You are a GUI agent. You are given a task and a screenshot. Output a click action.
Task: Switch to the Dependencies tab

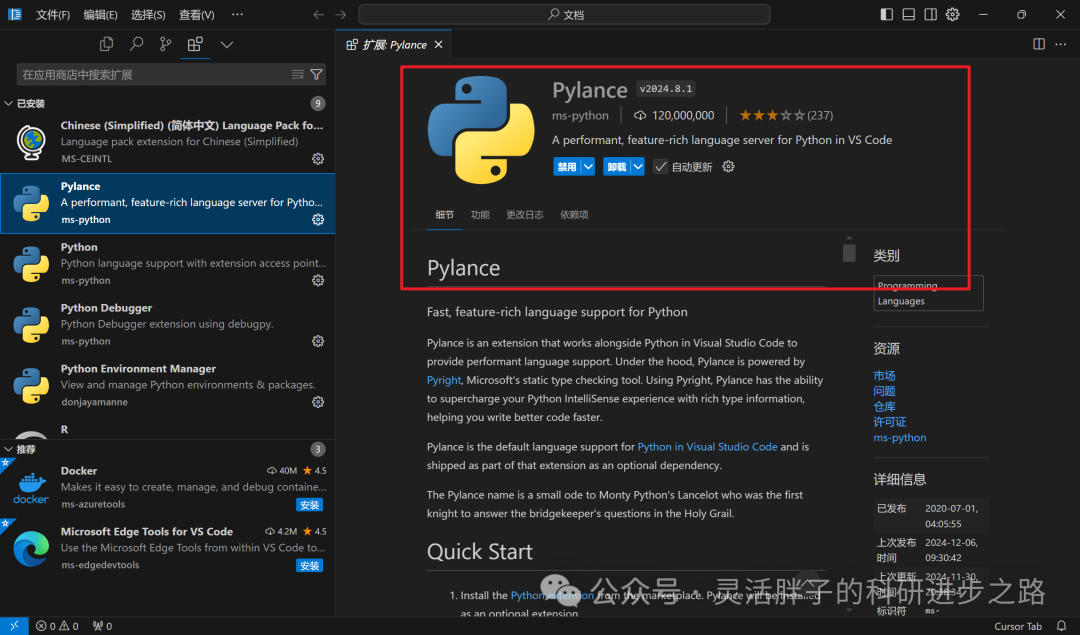pos(574,215)
